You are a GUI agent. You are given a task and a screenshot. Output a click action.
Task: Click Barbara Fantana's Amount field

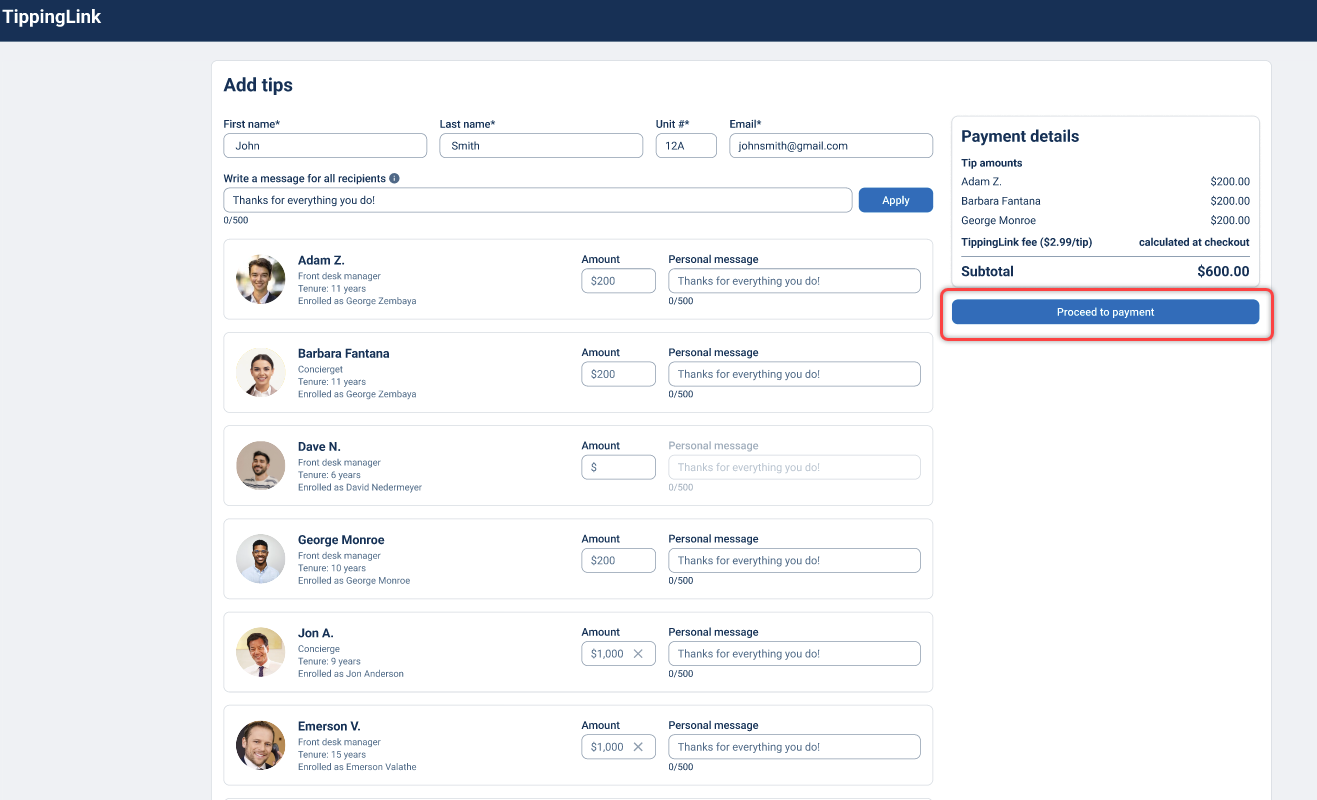(x=618, y=374)
